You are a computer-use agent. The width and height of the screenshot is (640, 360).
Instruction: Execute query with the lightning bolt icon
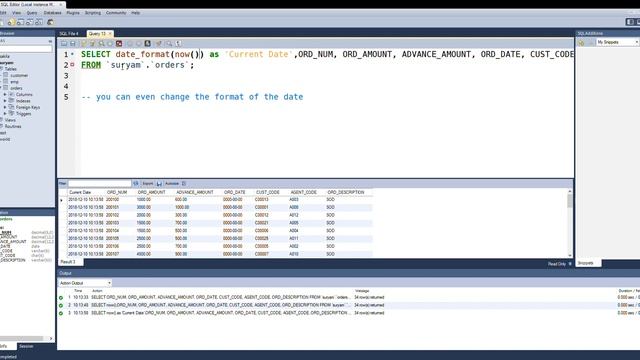pos(84,44)
